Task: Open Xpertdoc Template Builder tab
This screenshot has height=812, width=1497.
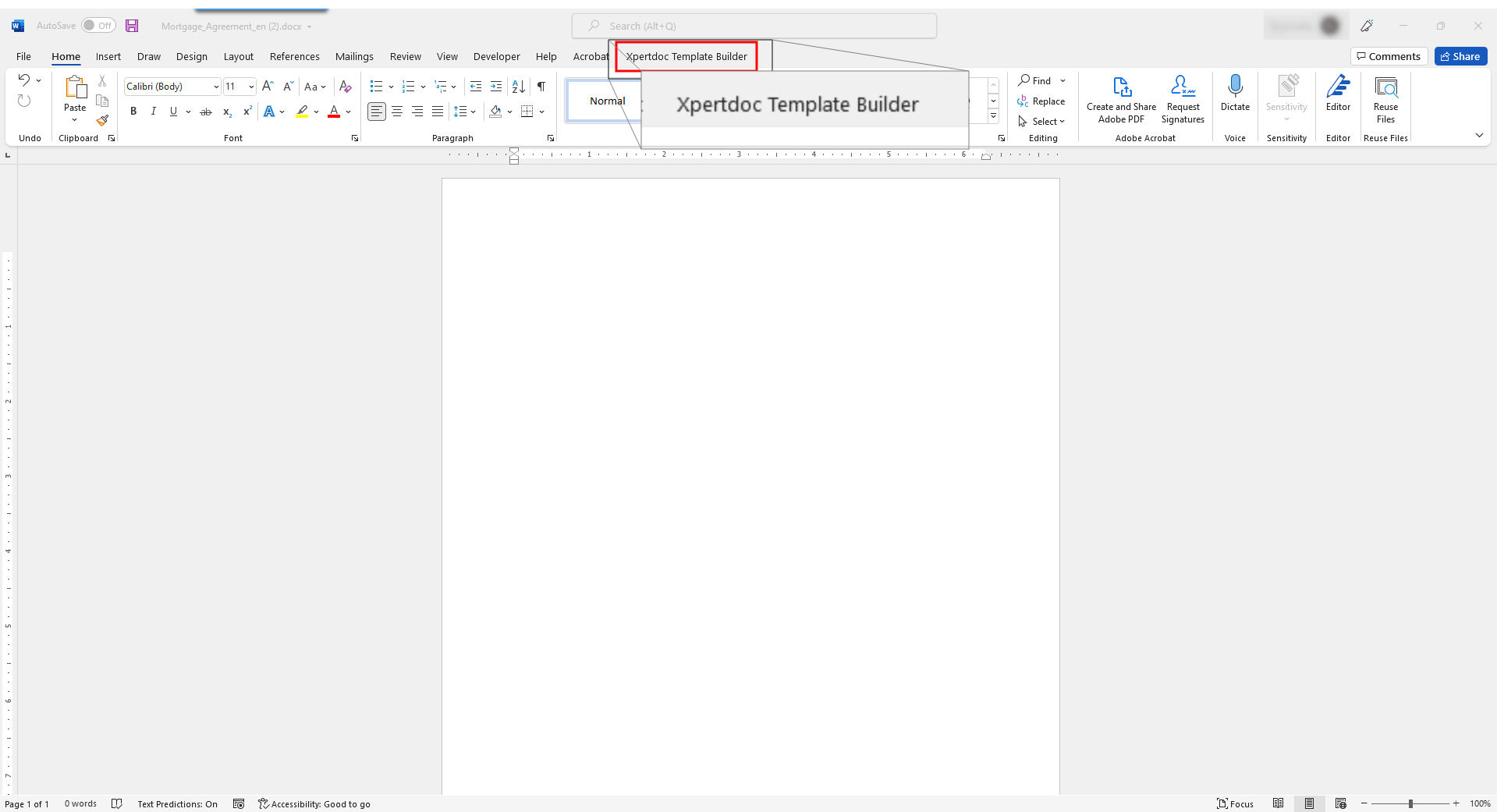Action: (x=686, y=56)
